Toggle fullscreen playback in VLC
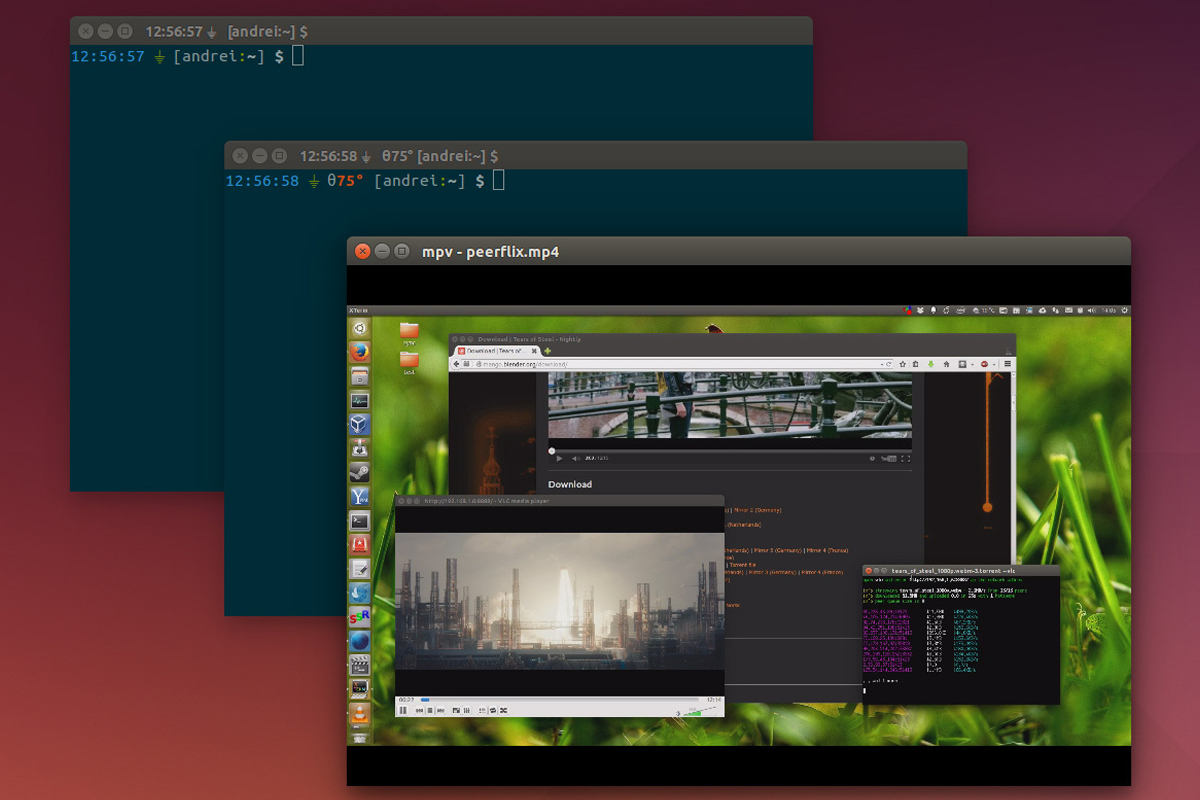 pos(455,710)
